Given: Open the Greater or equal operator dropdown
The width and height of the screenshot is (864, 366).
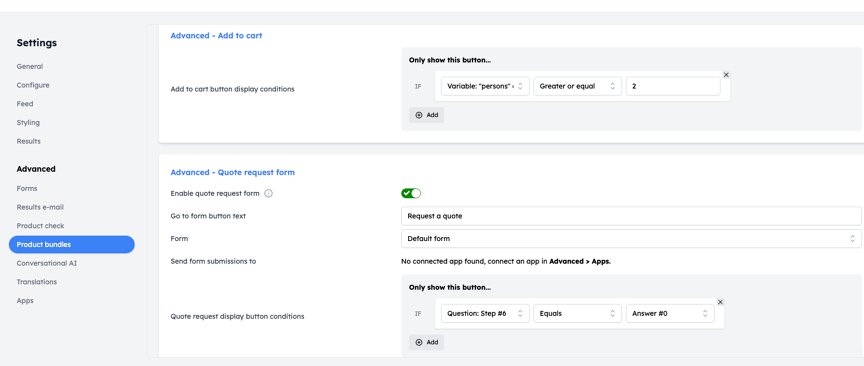Looking at the screenshot, I should point(577,86).
